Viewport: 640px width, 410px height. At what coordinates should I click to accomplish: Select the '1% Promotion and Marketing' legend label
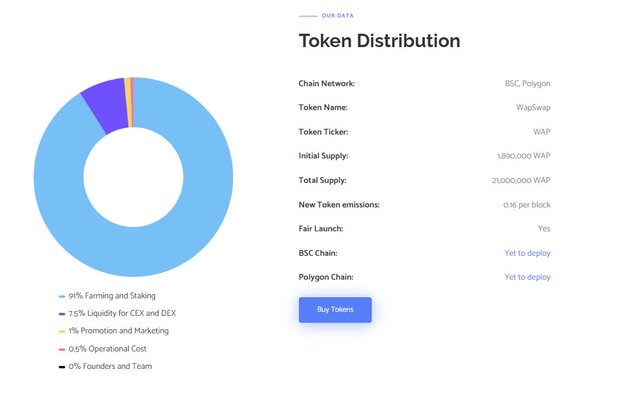118,331
